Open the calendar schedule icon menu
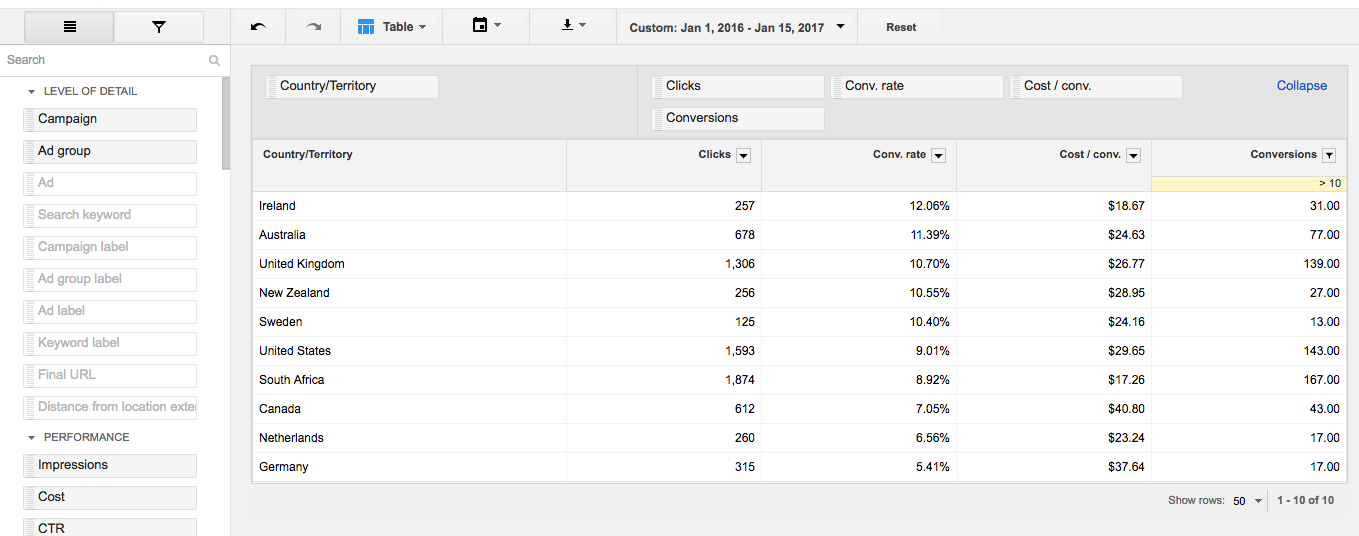Screen dimensions: 1359x536 [486, 26]
